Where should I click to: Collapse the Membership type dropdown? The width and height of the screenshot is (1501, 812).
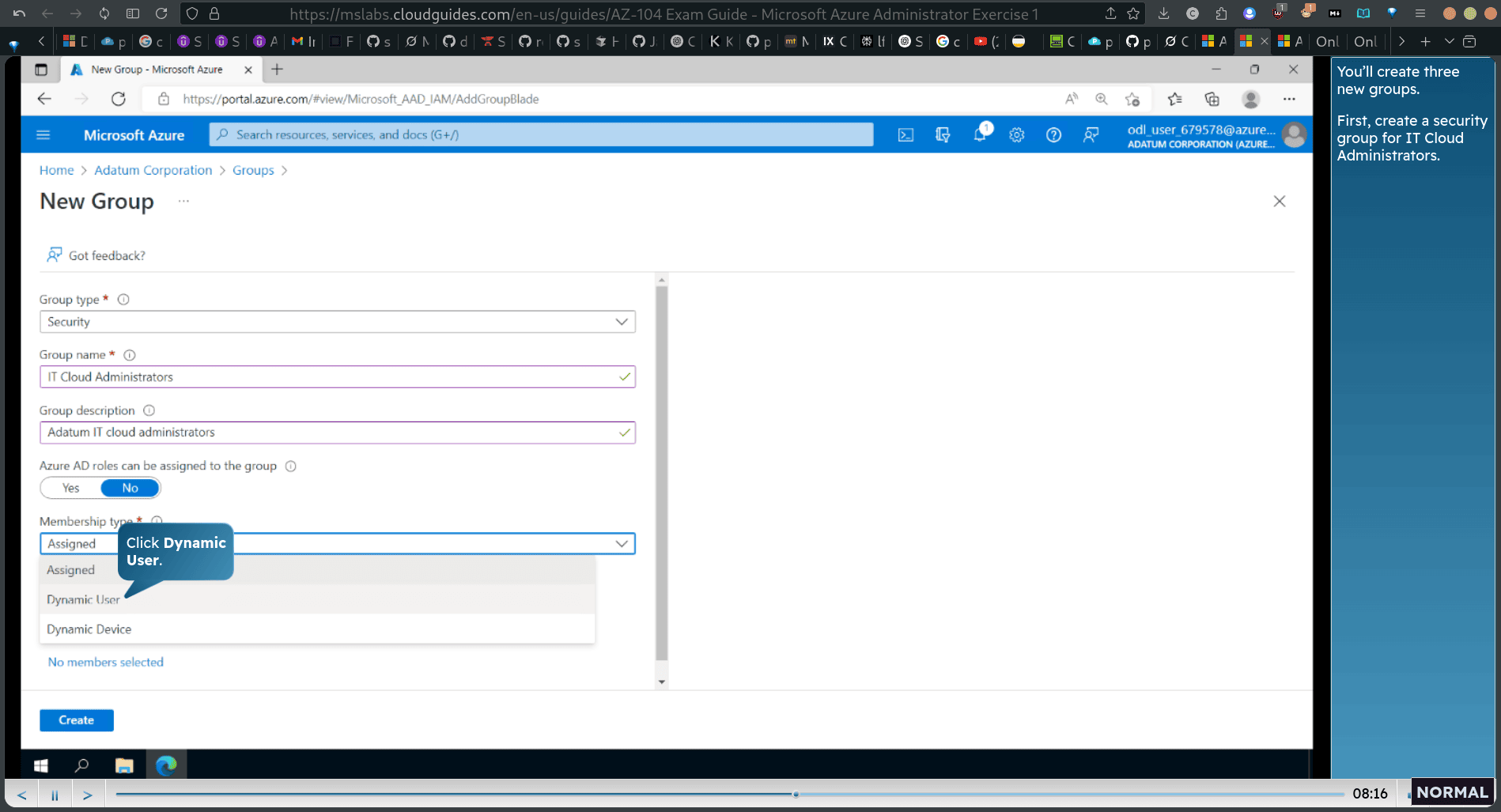(x=622, y=543)
